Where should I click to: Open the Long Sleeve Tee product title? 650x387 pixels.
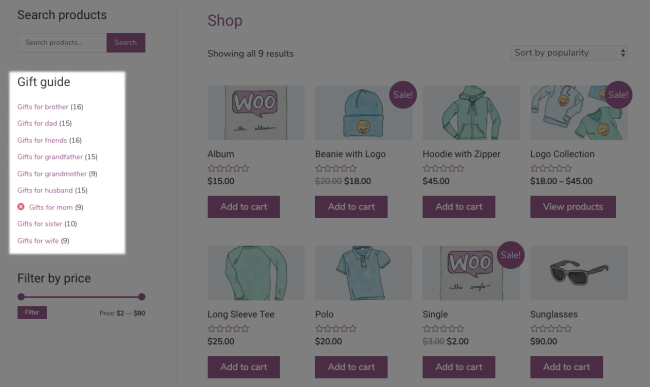(x=241, y=314)
